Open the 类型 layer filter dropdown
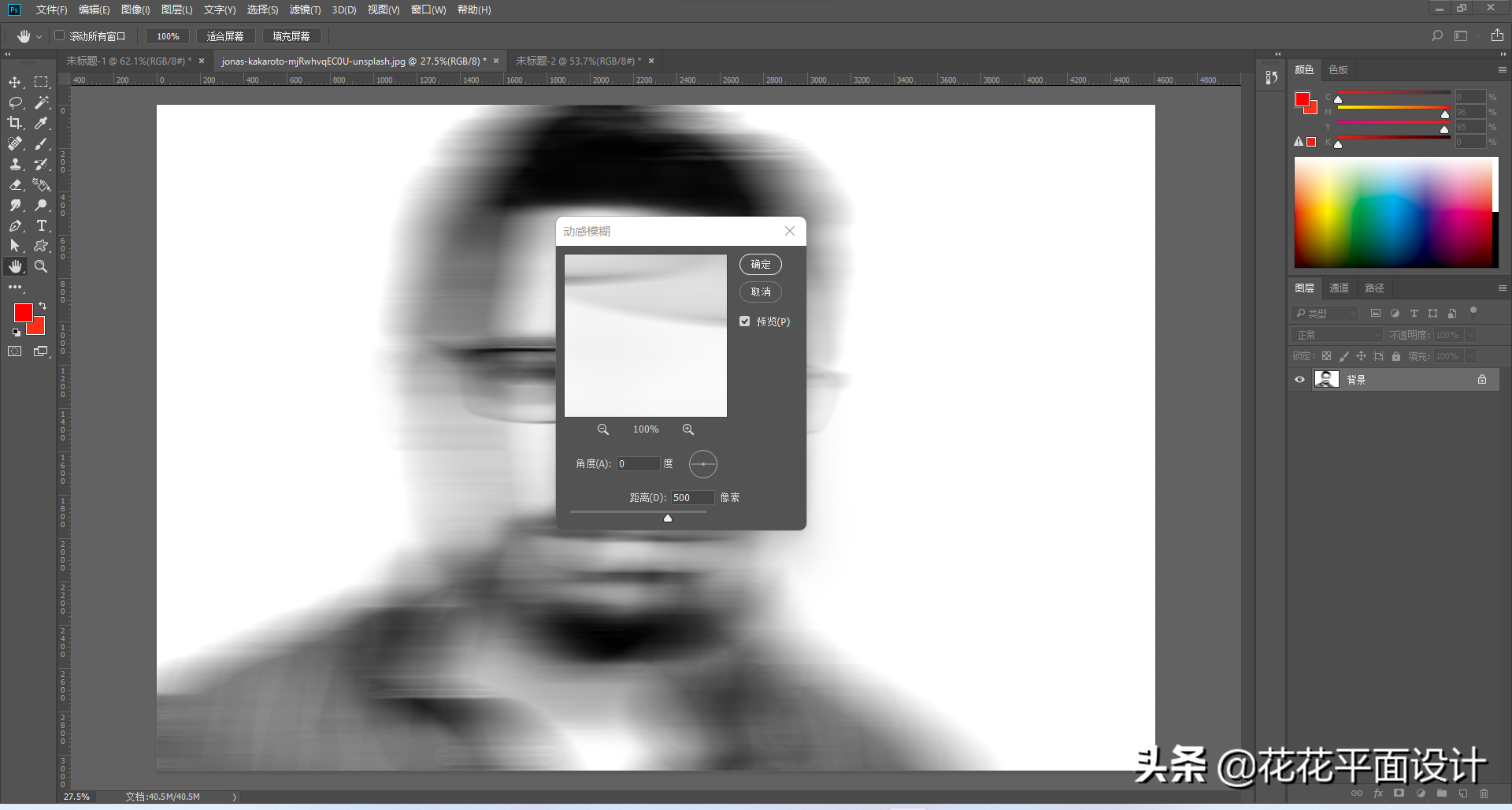 pos(1326,313)
